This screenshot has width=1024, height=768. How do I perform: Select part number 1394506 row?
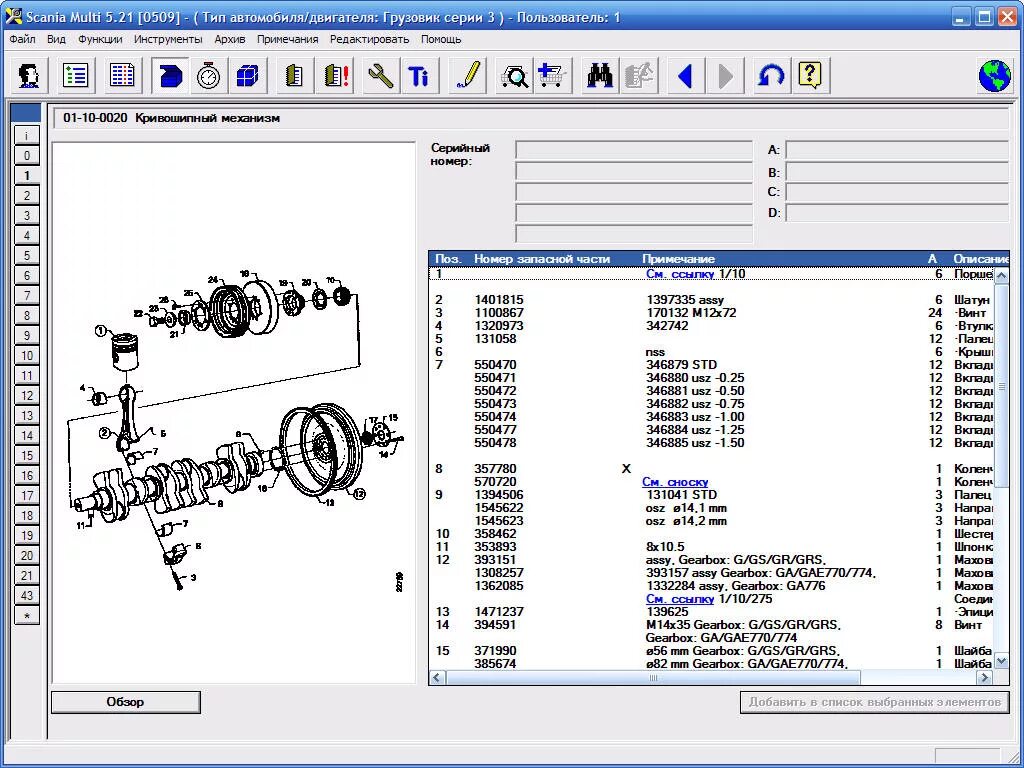click(x=712, y=495)
